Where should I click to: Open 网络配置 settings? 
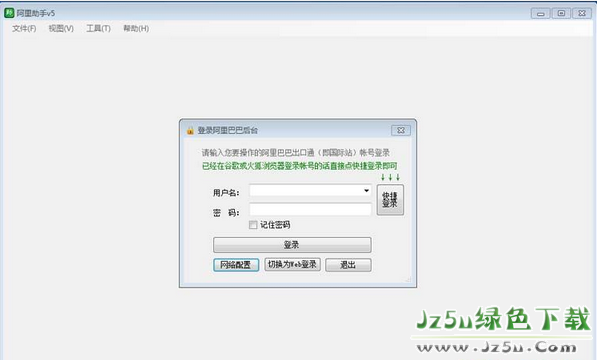pos(236,265)
